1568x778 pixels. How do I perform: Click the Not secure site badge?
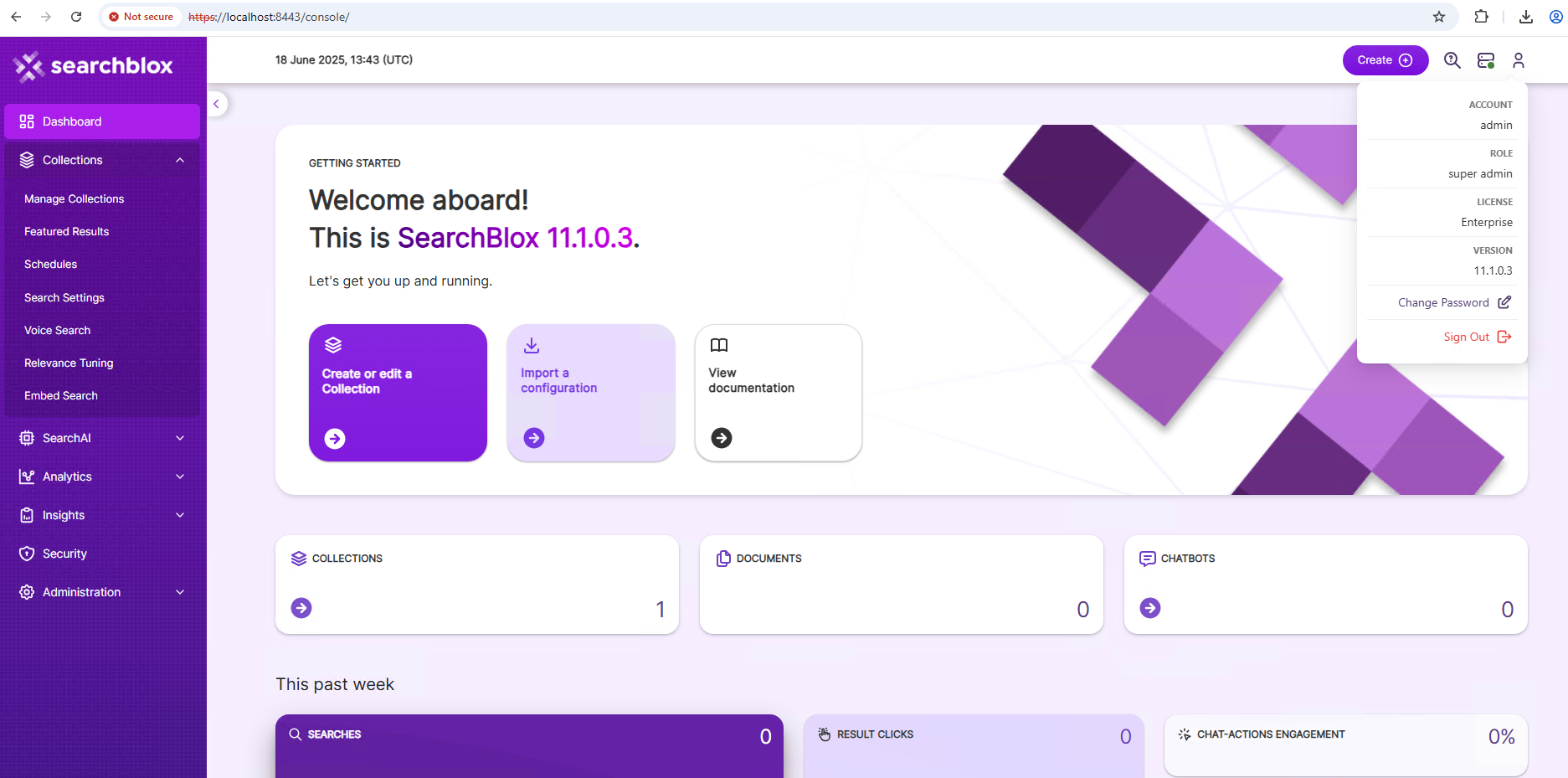pyautogui.click(x=141, y=17)
